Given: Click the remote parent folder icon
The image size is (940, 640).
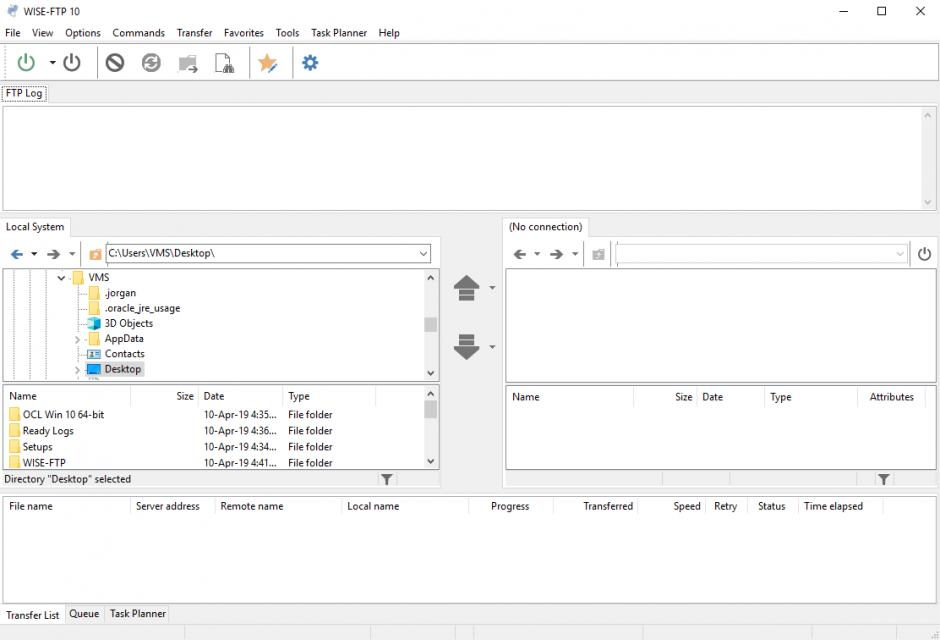Looking at the screenshot, I should click(598, 255).
